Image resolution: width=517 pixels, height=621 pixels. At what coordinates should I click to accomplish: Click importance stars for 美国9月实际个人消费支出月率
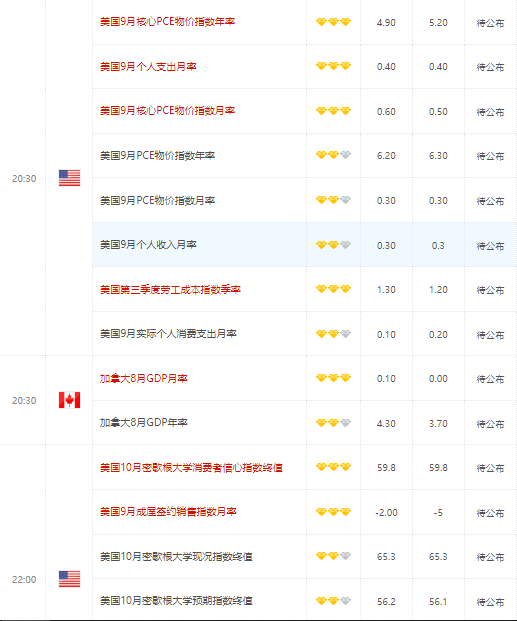tap(333, 334)
